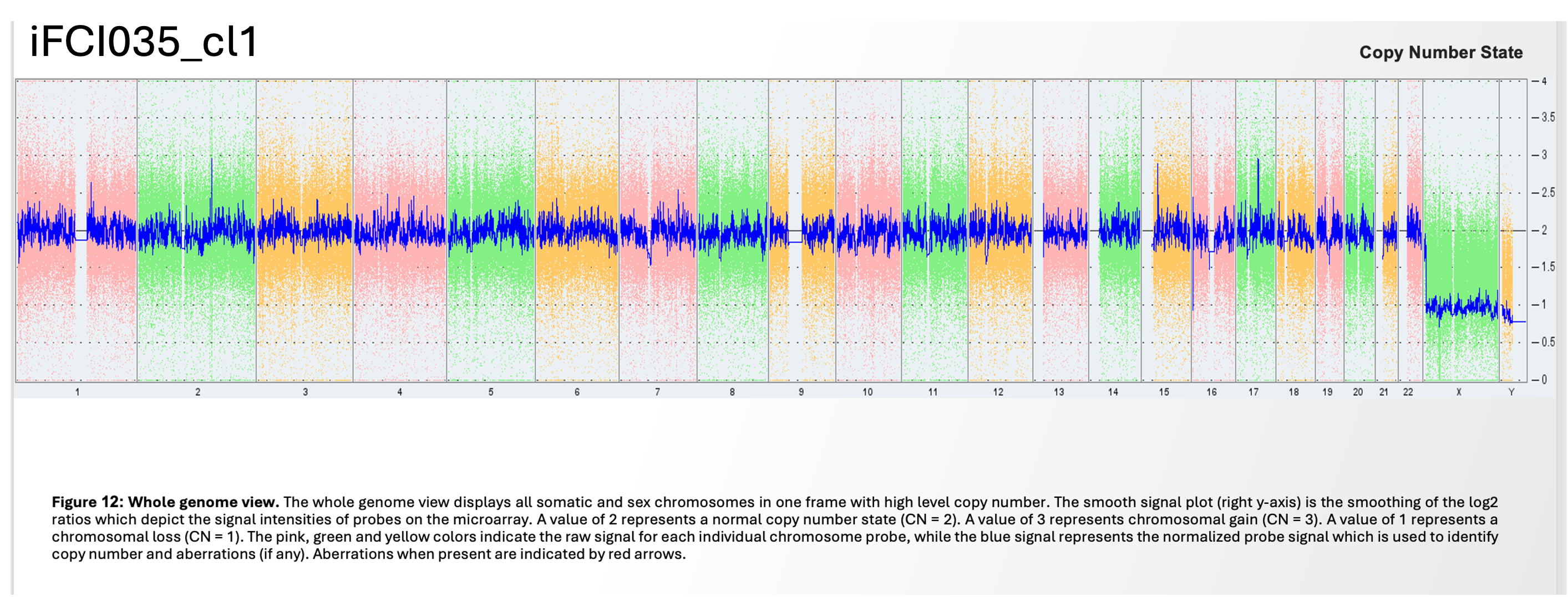Image resolution: width=1568 pixels, height=597 pixels.
Task: Click the iFCI035_cl1 sample title
Action: coord(144,43)
